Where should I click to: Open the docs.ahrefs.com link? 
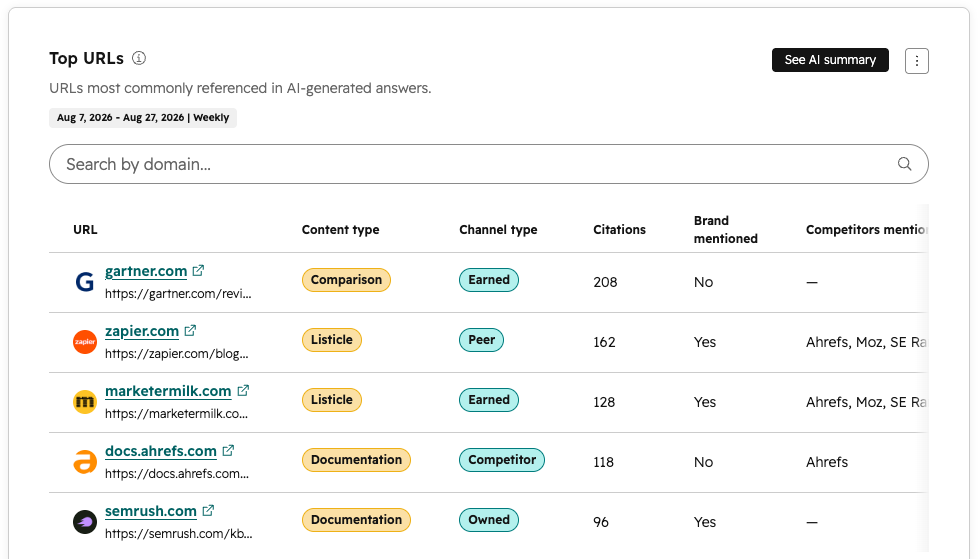(160, 451)
